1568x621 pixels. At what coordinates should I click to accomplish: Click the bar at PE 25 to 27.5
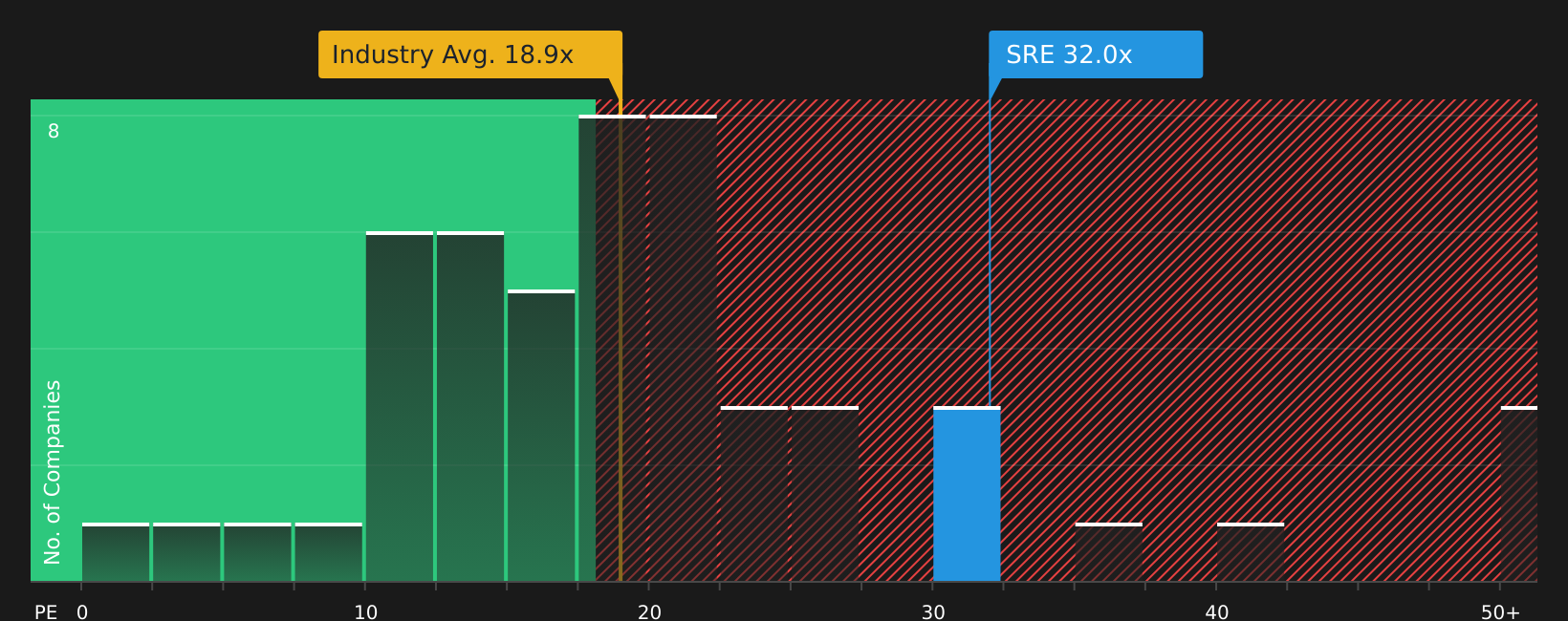click(825, 494)
